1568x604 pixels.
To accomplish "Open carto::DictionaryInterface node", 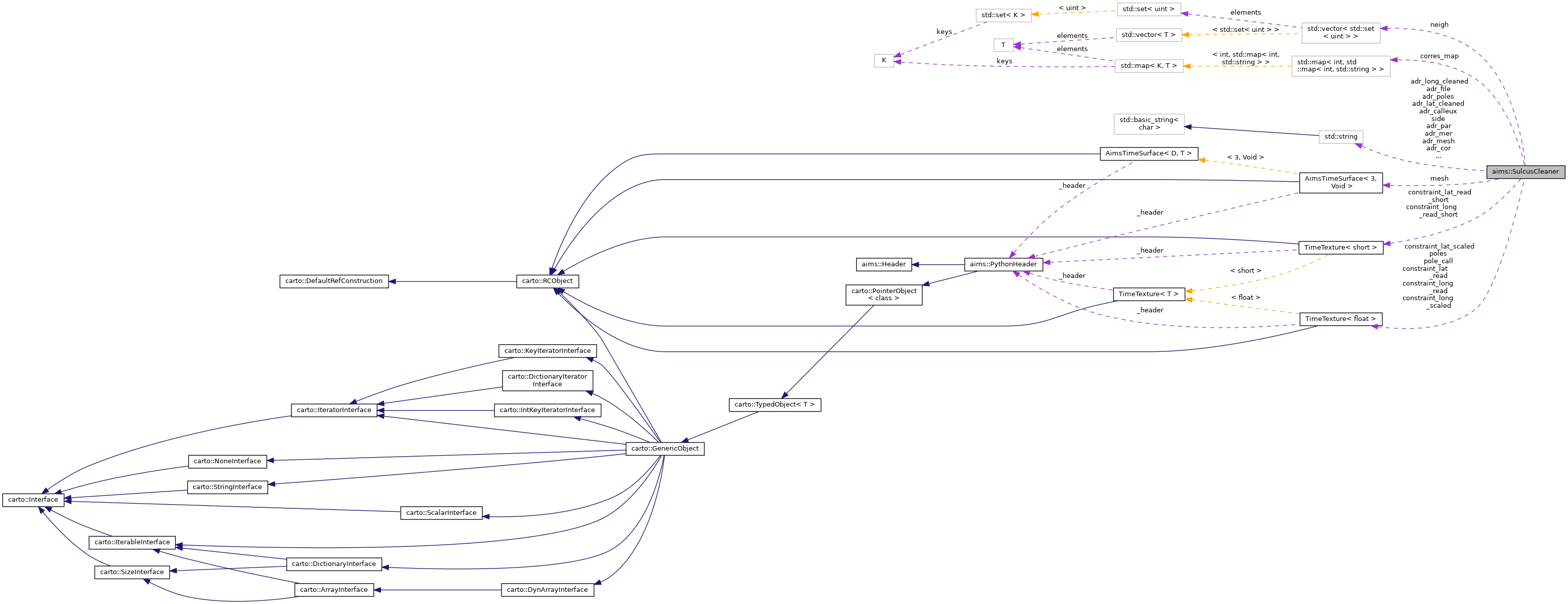I will (334, 565).
